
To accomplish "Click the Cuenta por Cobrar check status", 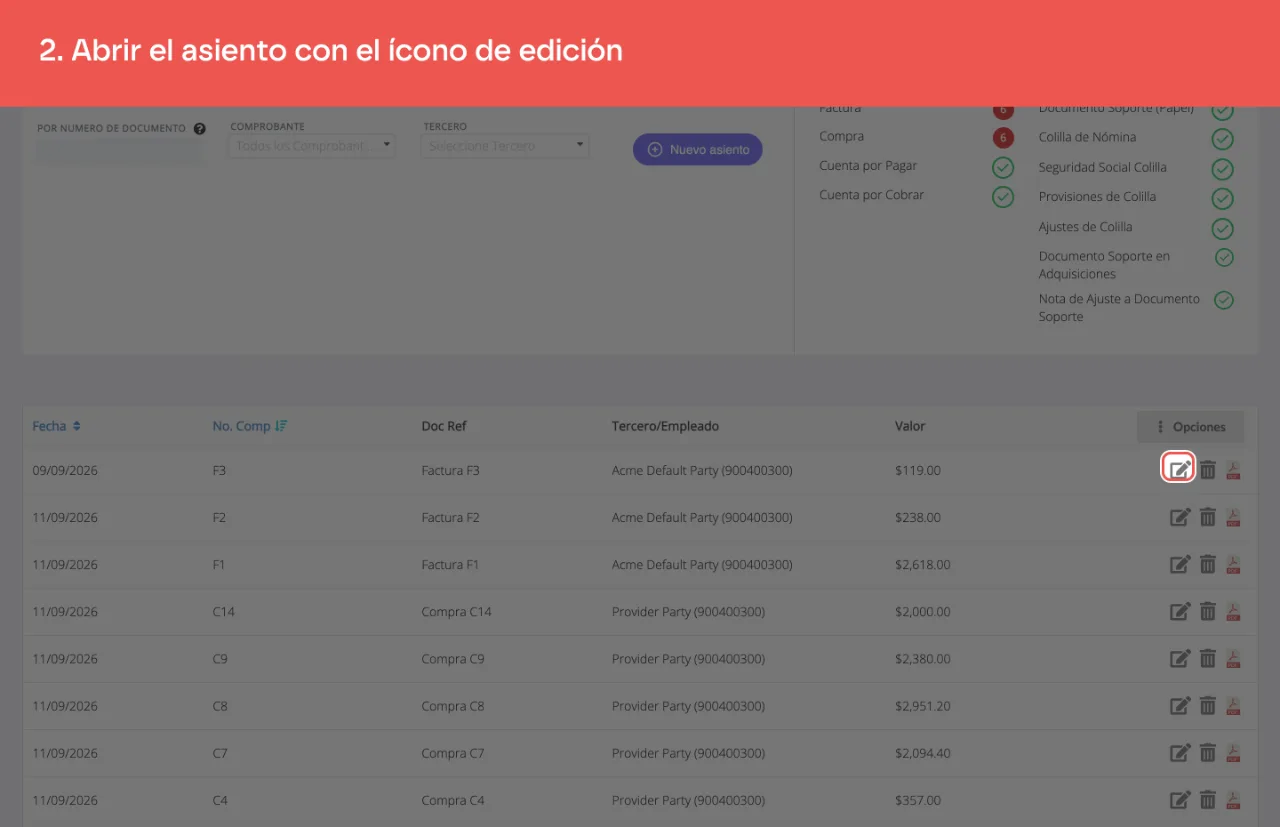I will pyautogui.click(x=1003, y=197).
